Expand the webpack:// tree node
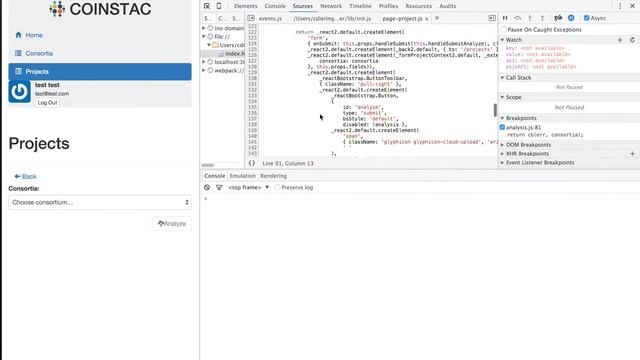The image size is (640, 360). click(204, 71)
